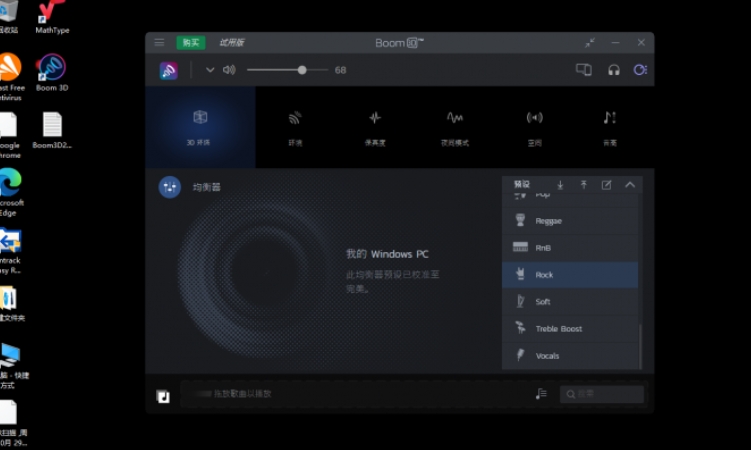
Task: Focus the song search field
Action: 602,394
